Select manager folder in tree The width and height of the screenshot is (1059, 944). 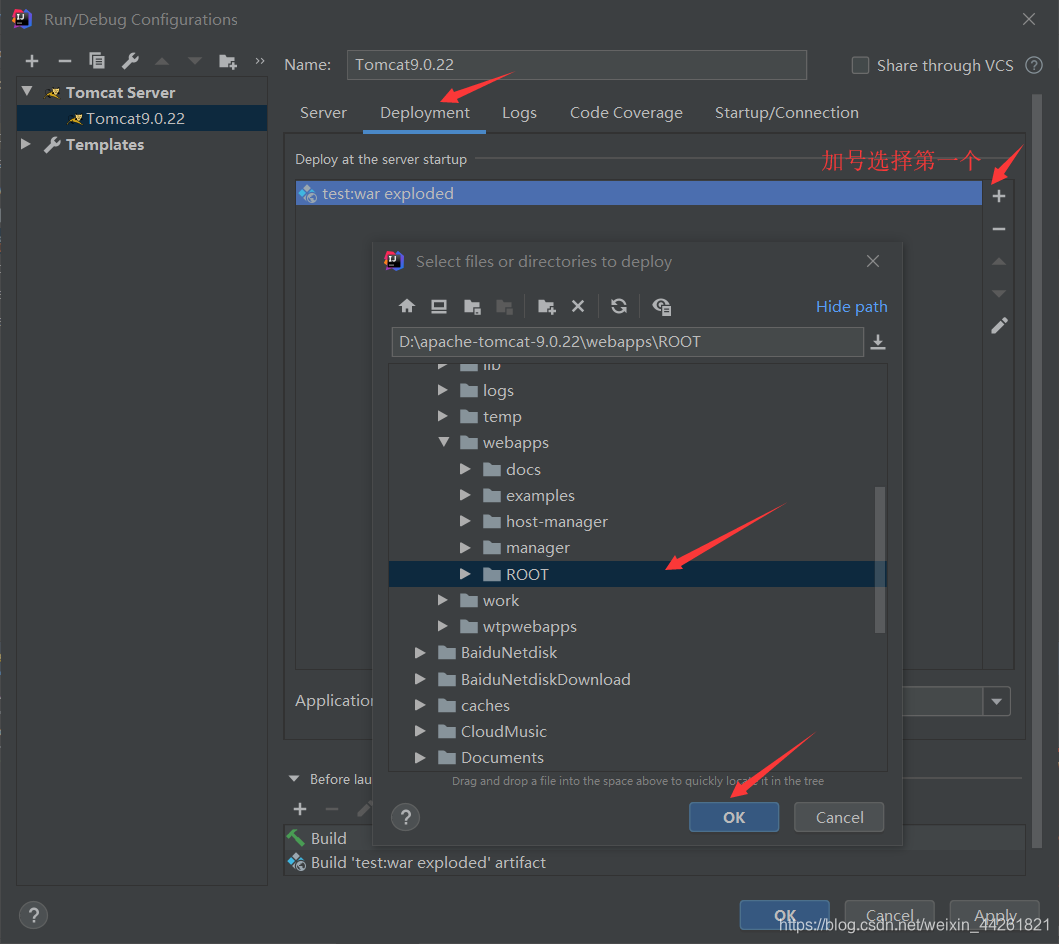(x=538, y=548)
